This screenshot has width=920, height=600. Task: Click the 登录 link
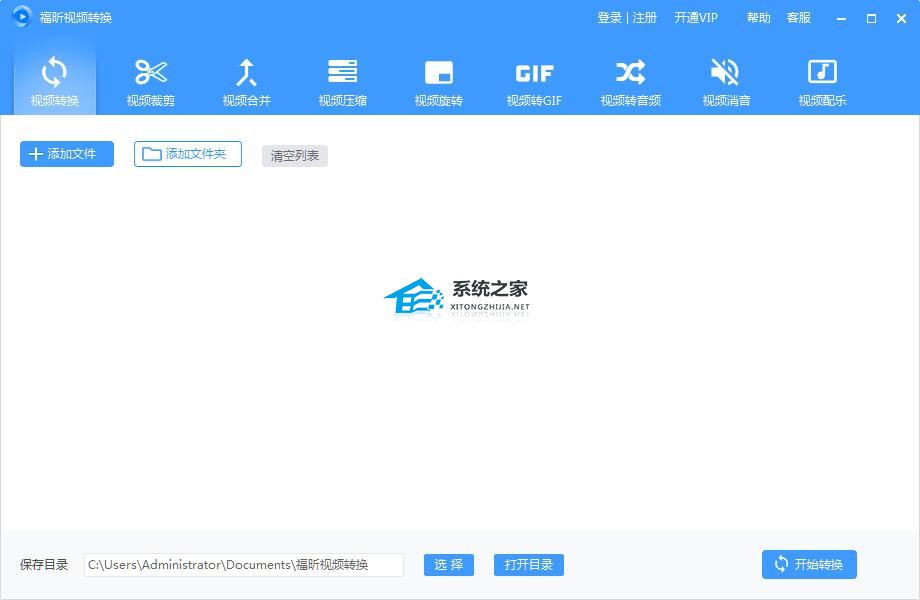(609, 18)
